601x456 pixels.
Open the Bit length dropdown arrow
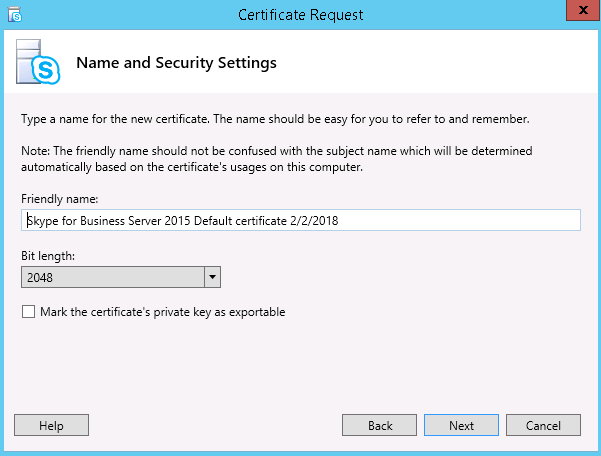point(212,277)
